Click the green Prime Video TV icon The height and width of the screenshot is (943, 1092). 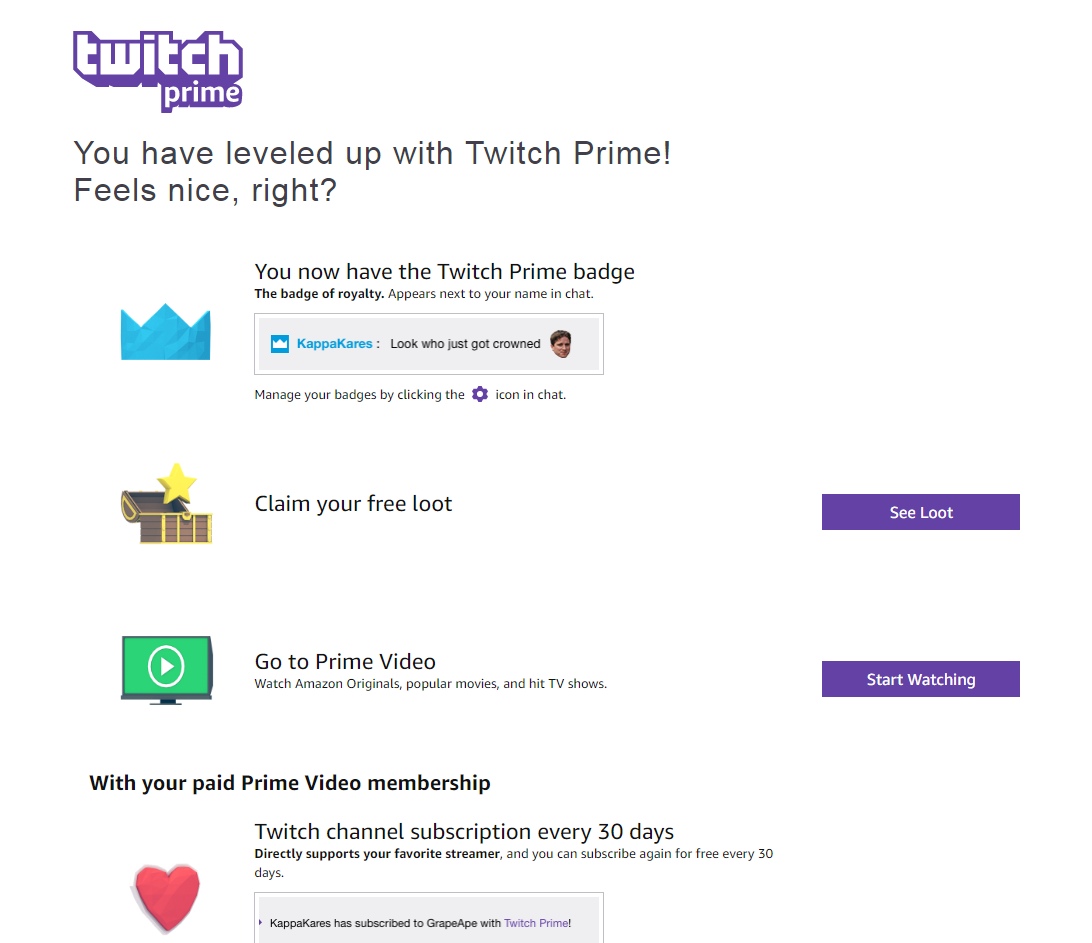click(x=166, y=668)
